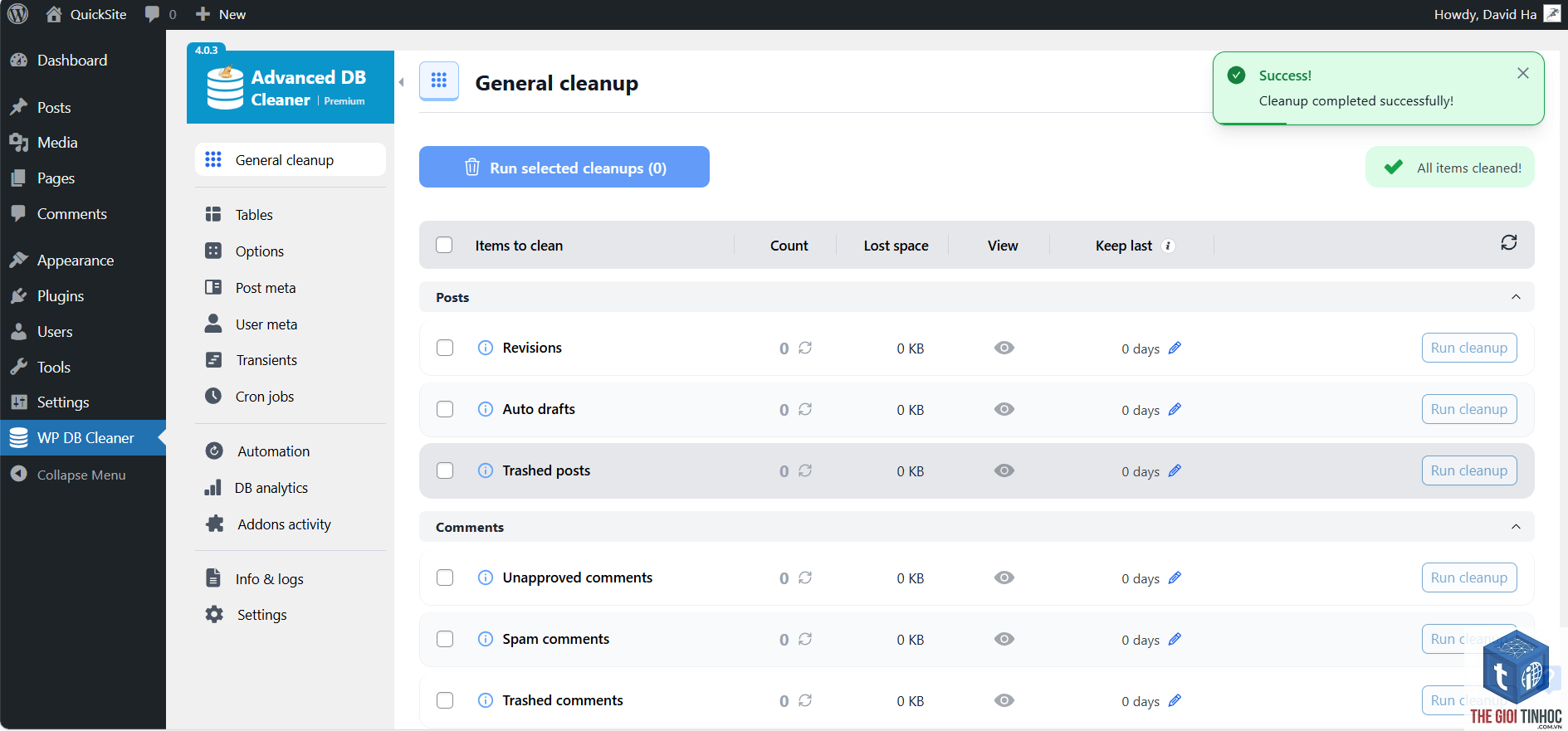1568x731 pixels.
Task: View Trashed posts items with the eye icon
Action: 1004,470
